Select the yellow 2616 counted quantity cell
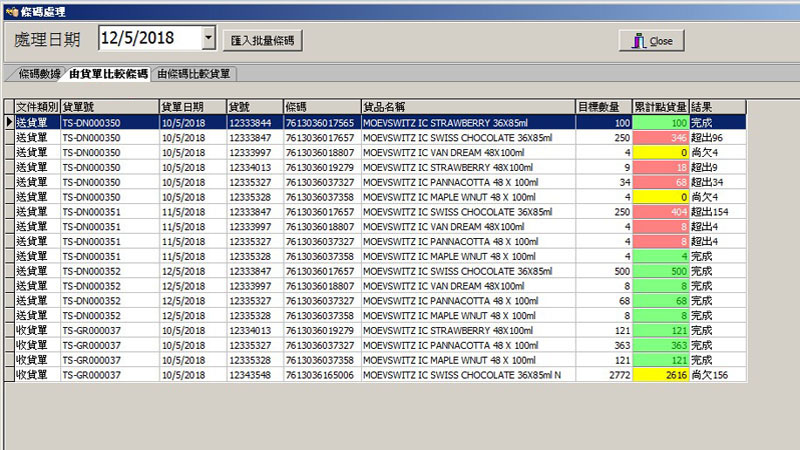 [660, 375]
